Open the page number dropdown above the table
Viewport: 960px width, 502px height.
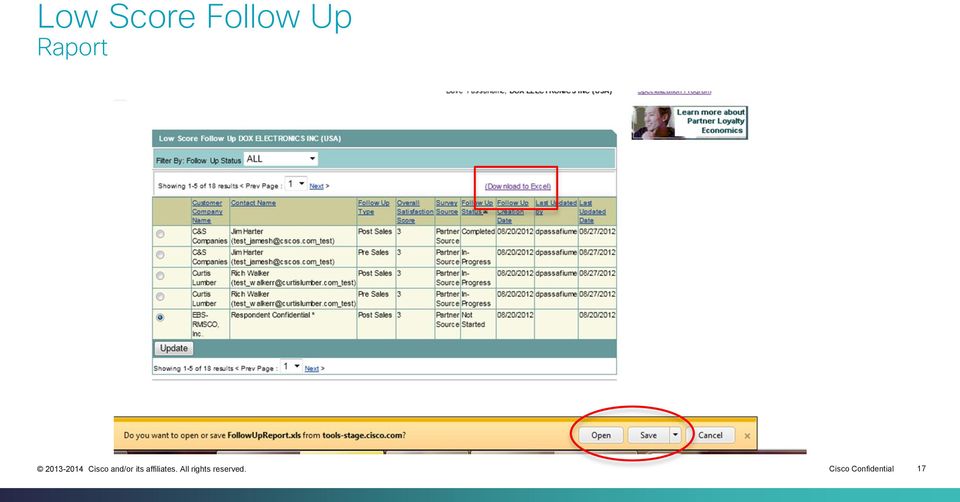pyautogui.click(x=296, y=184)
